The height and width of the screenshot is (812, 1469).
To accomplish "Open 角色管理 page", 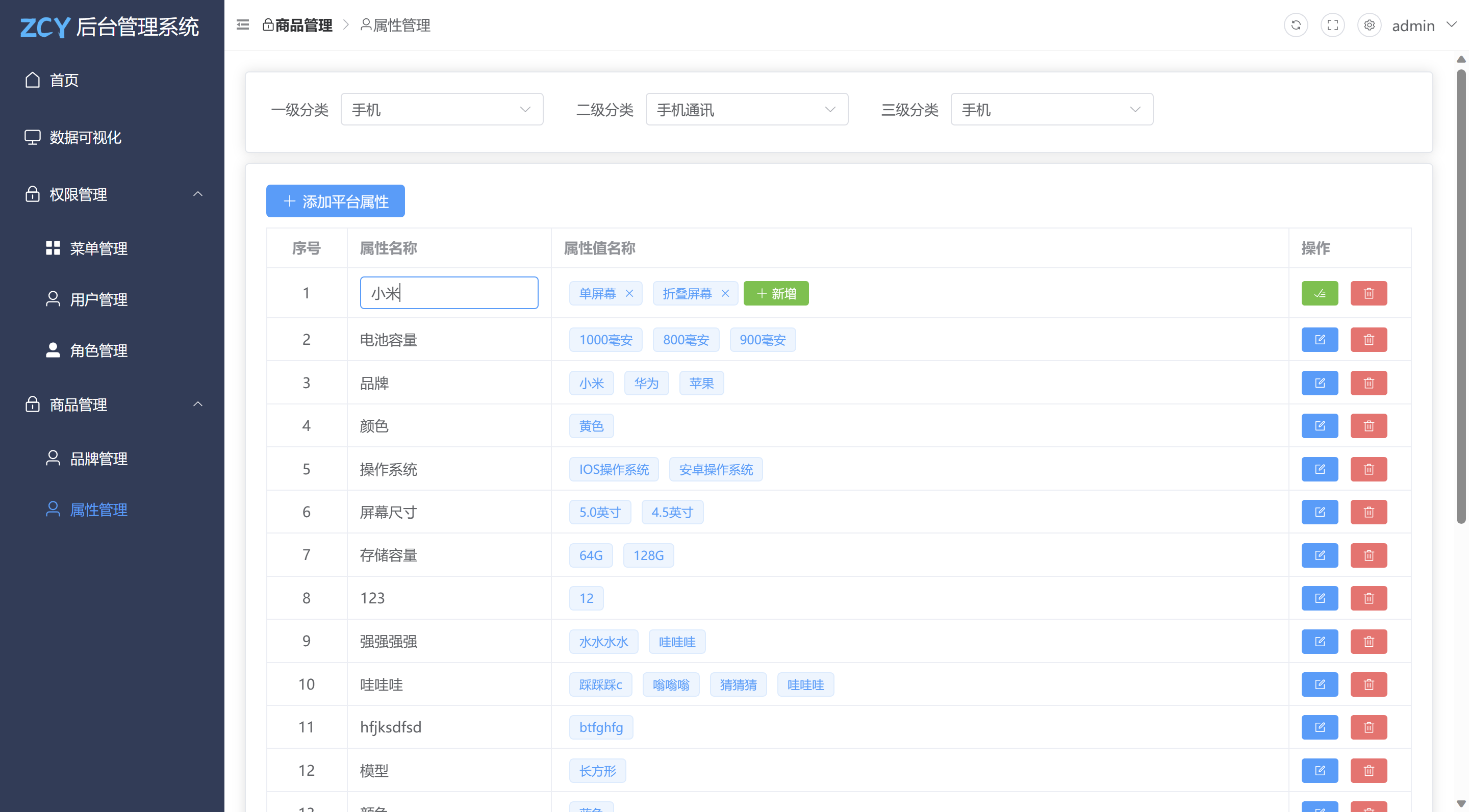I will coord(112,350).
